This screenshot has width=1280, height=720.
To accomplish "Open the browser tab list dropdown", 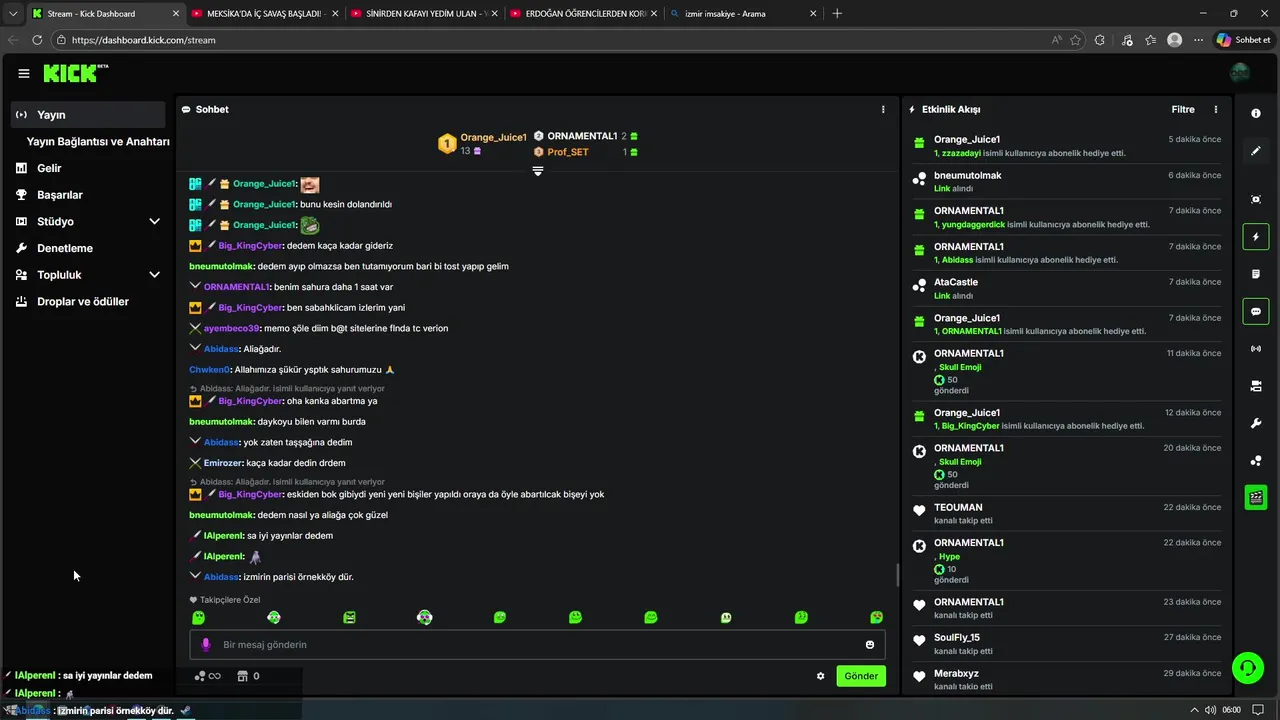I will click(13, 13).
